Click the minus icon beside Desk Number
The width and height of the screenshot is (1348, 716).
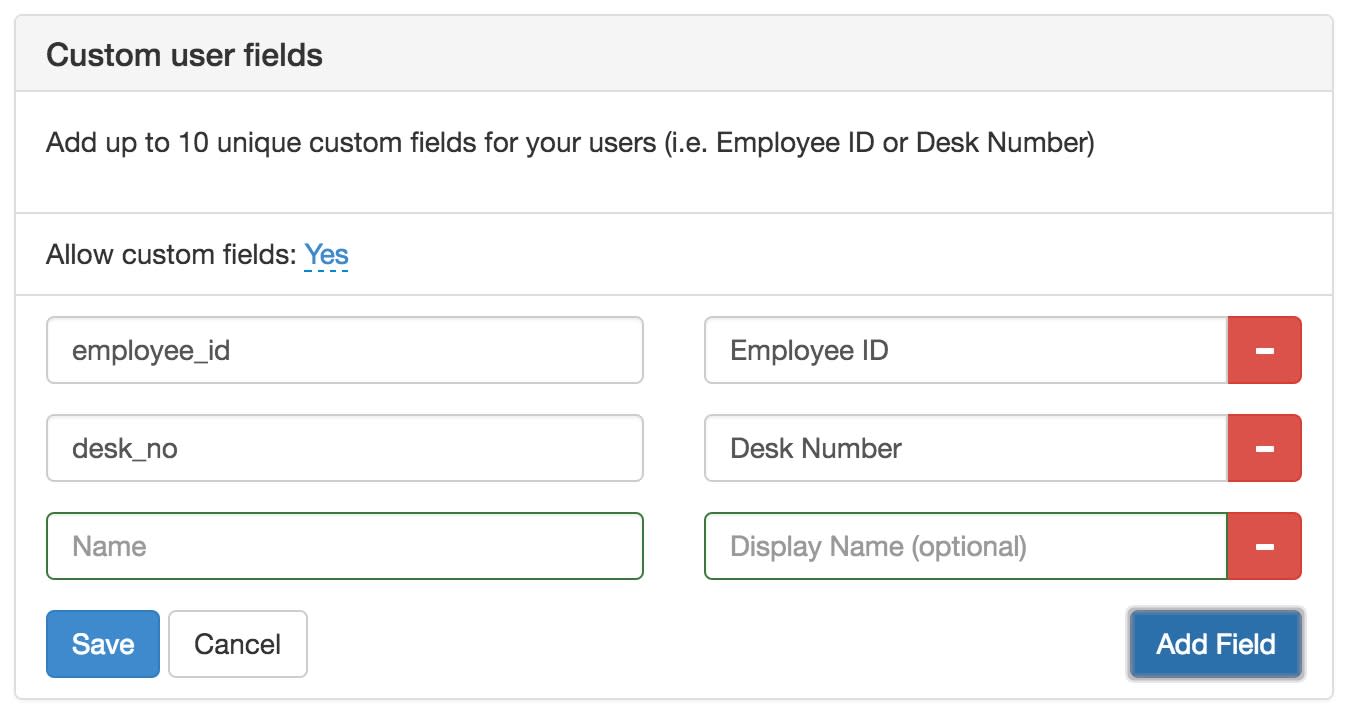coord(1264,448)
